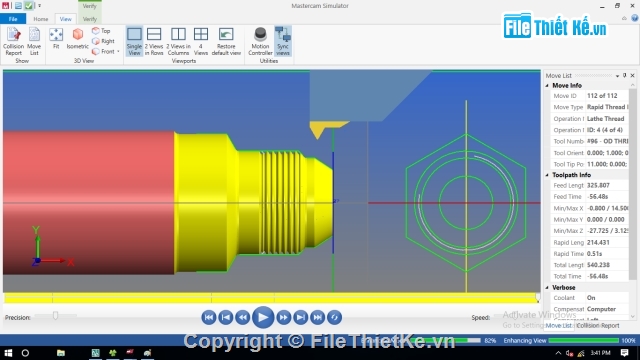Adjust the Precision slider handle
The width and height of the screenshot is (640, 360).
click(56, 316)
